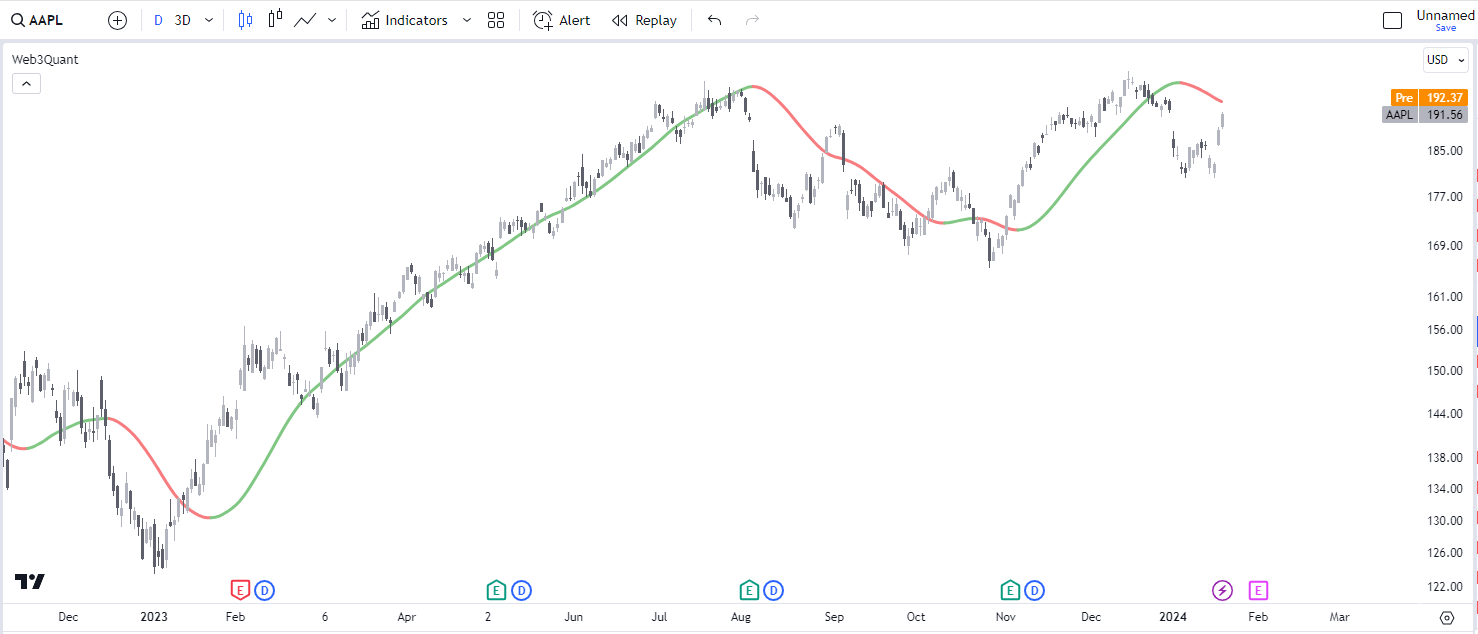This screenshot has width=1478, height=634.
Task: Switch to the line chart style
Action: point(306,20)
